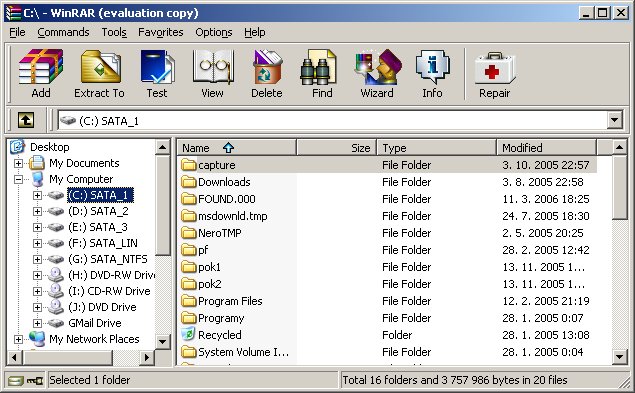This screenshot has width=635, height=393.
Task: Select (J:) DVD Drive in tree
Action: point(102,307)
